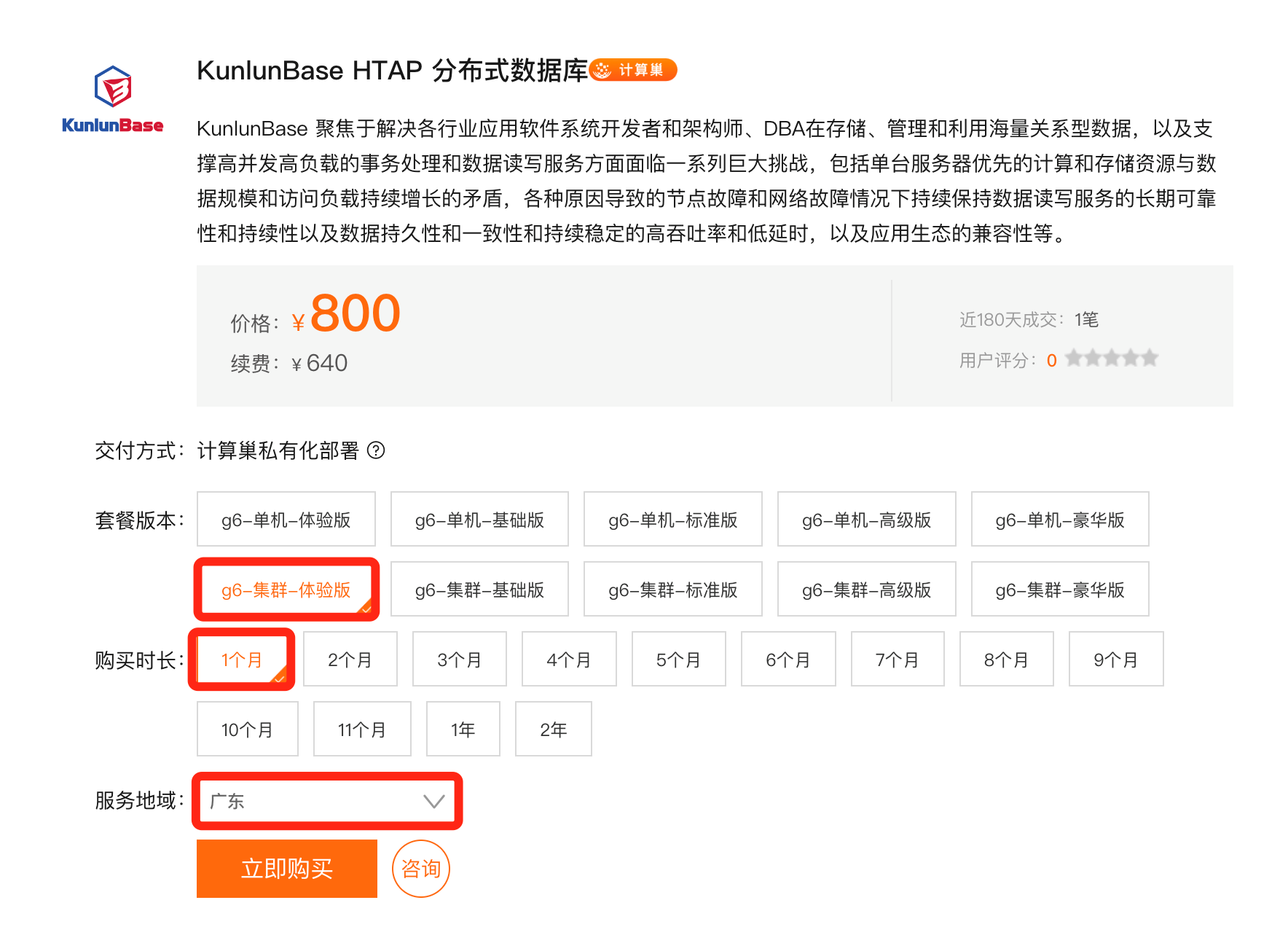Choose 1年 purchase duration
This screenshot has width=1288, height=927.
tap(463, 729)
